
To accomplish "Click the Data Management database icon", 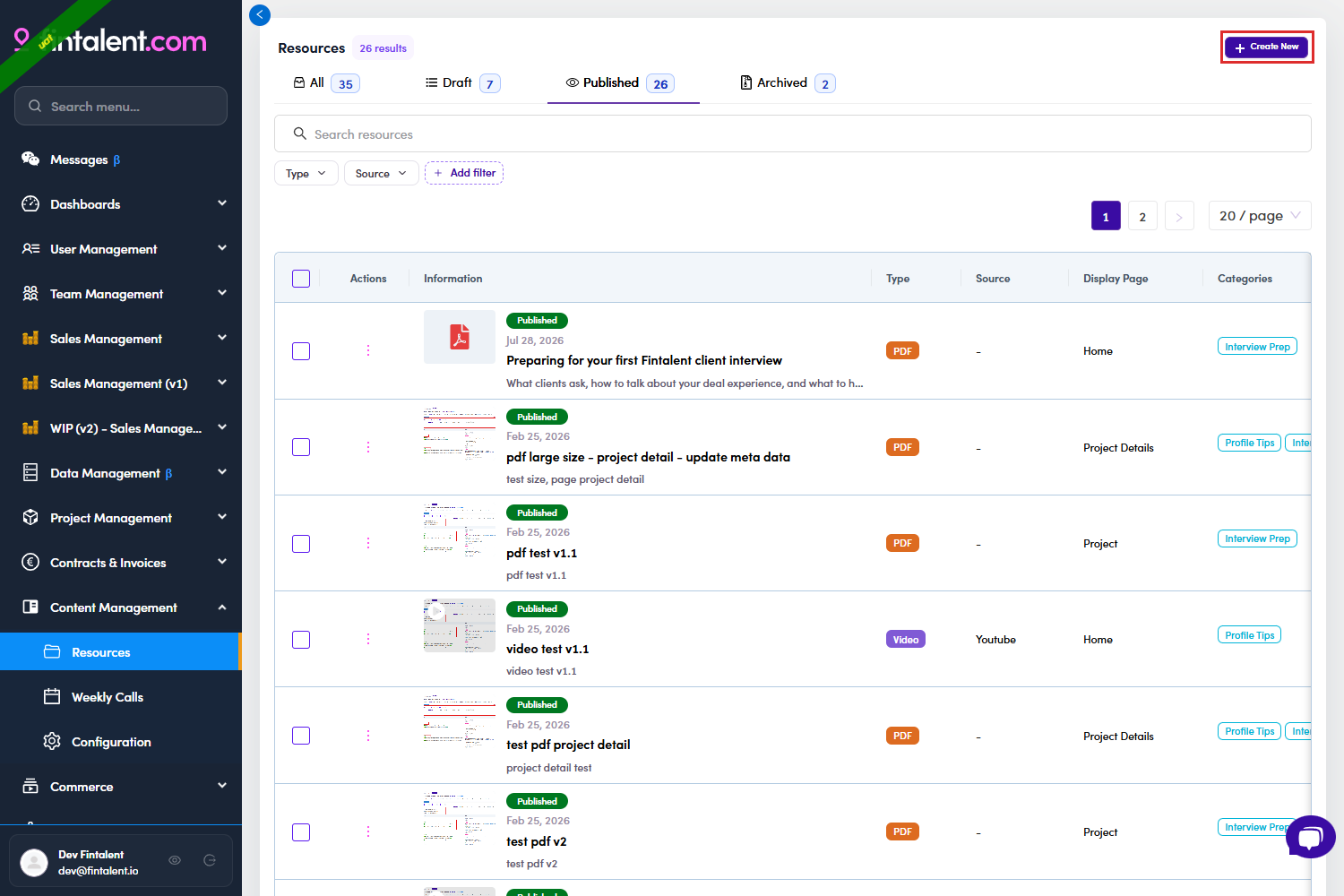I will [30, 472].
